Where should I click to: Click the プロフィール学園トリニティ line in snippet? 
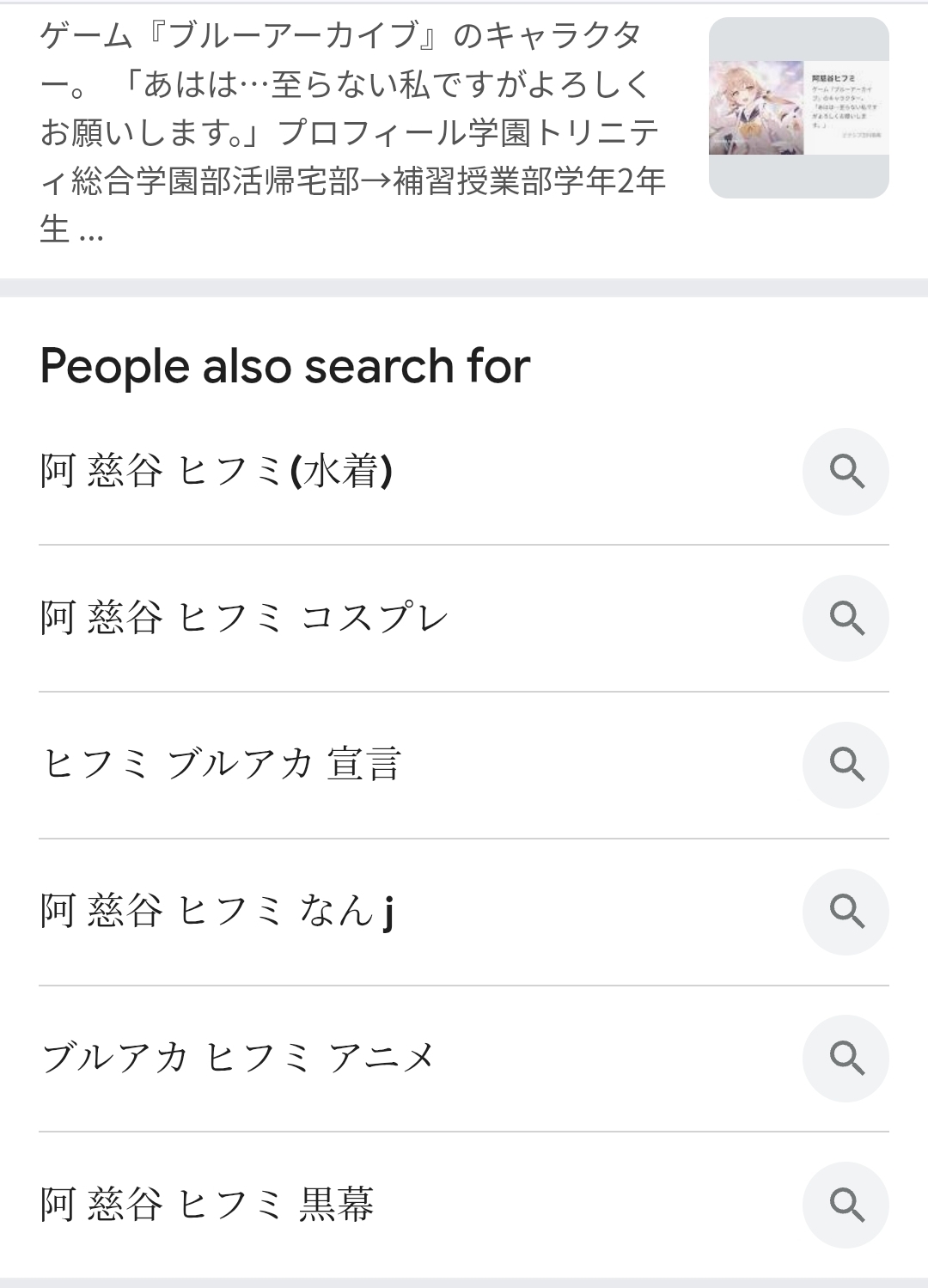tap(468, 132)
